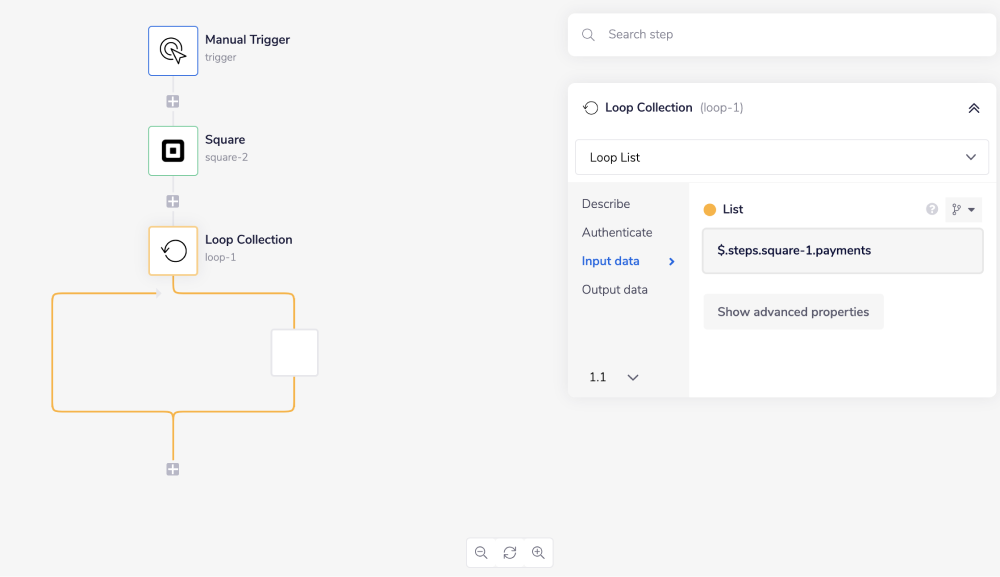Select the Loop Collection step icon
The width and height of the screenshot is (1000, 577).
[x=173, y=251]
